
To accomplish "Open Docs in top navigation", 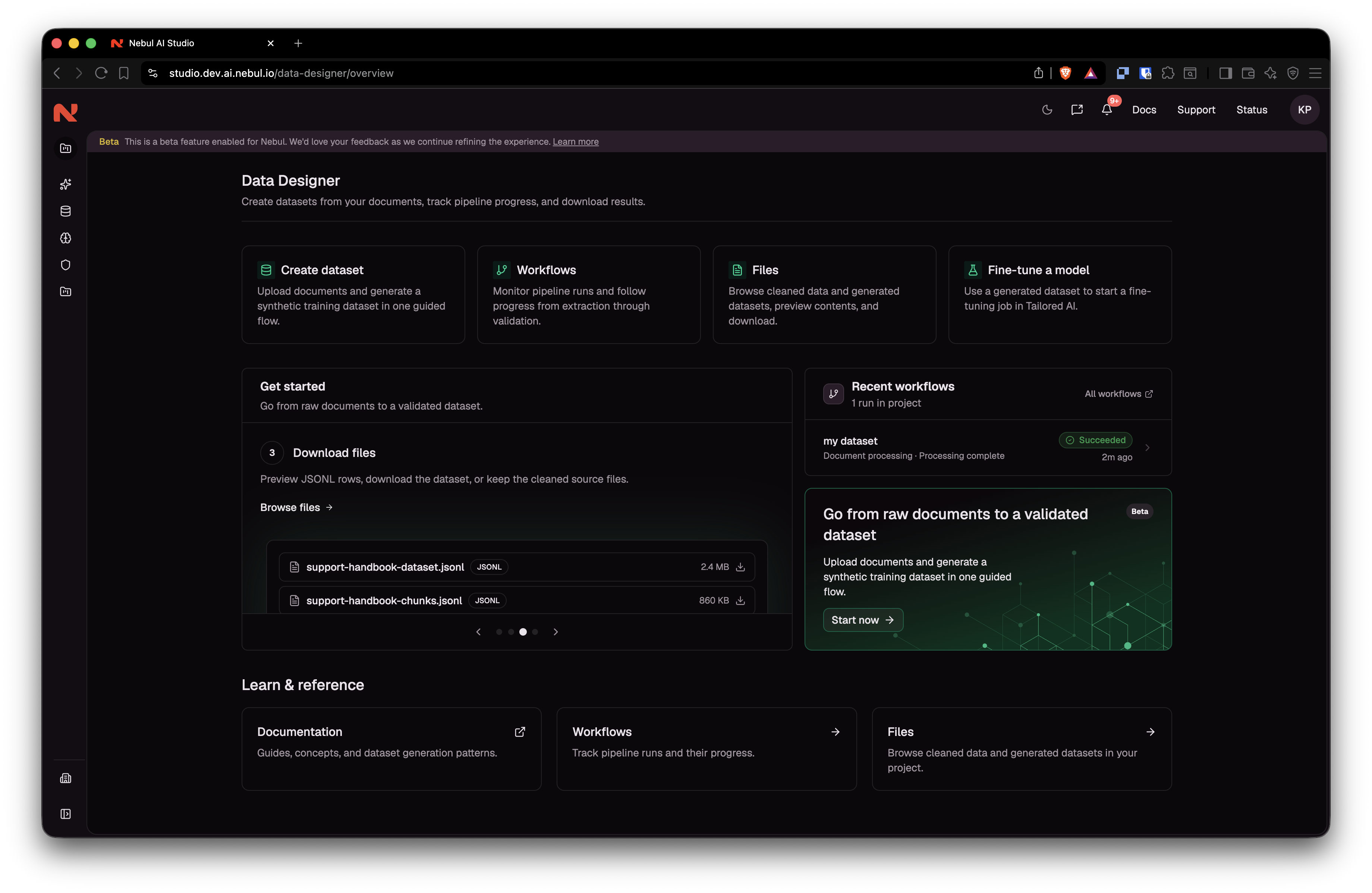I will 1144,110.
